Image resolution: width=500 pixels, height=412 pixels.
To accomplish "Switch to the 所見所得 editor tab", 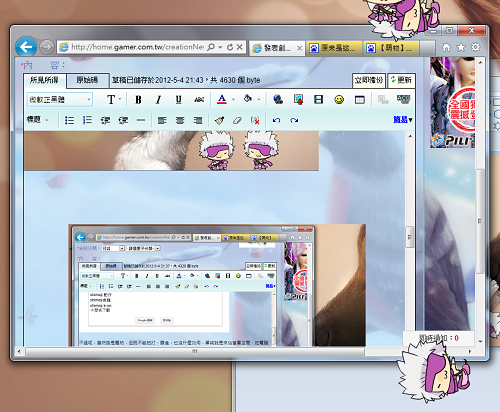I will [45, 80].
